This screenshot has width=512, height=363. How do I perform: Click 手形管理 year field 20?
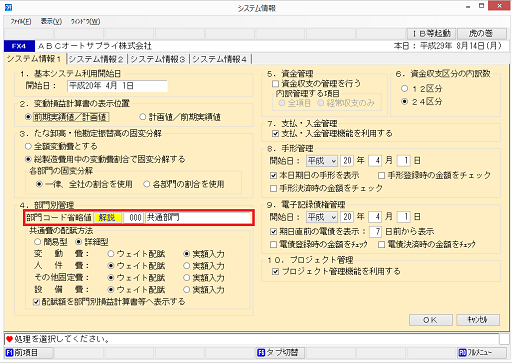point(347,161)
